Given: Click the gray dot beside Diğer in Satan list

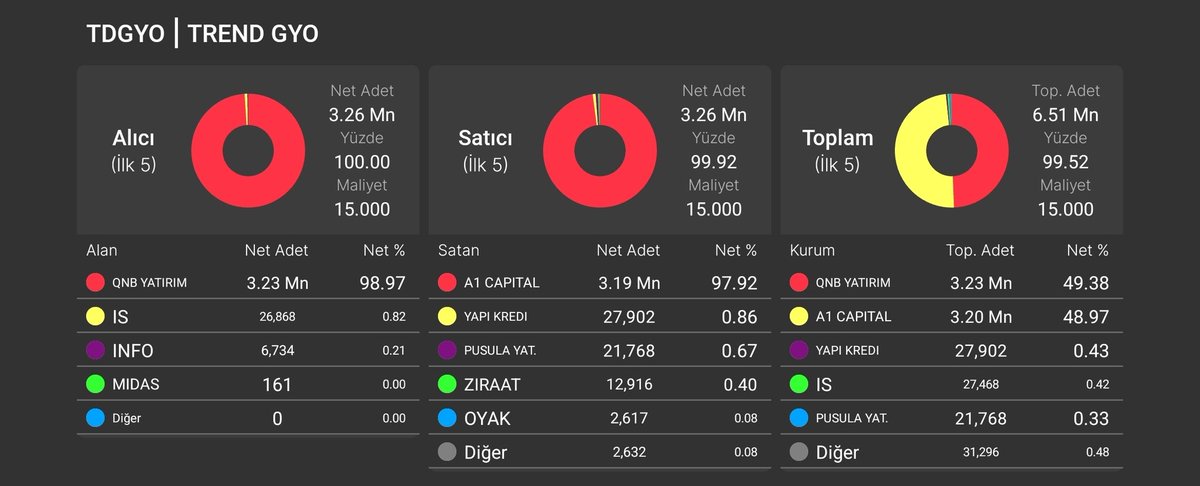Looking at the screenshot, I should click(x=447, y=453).
